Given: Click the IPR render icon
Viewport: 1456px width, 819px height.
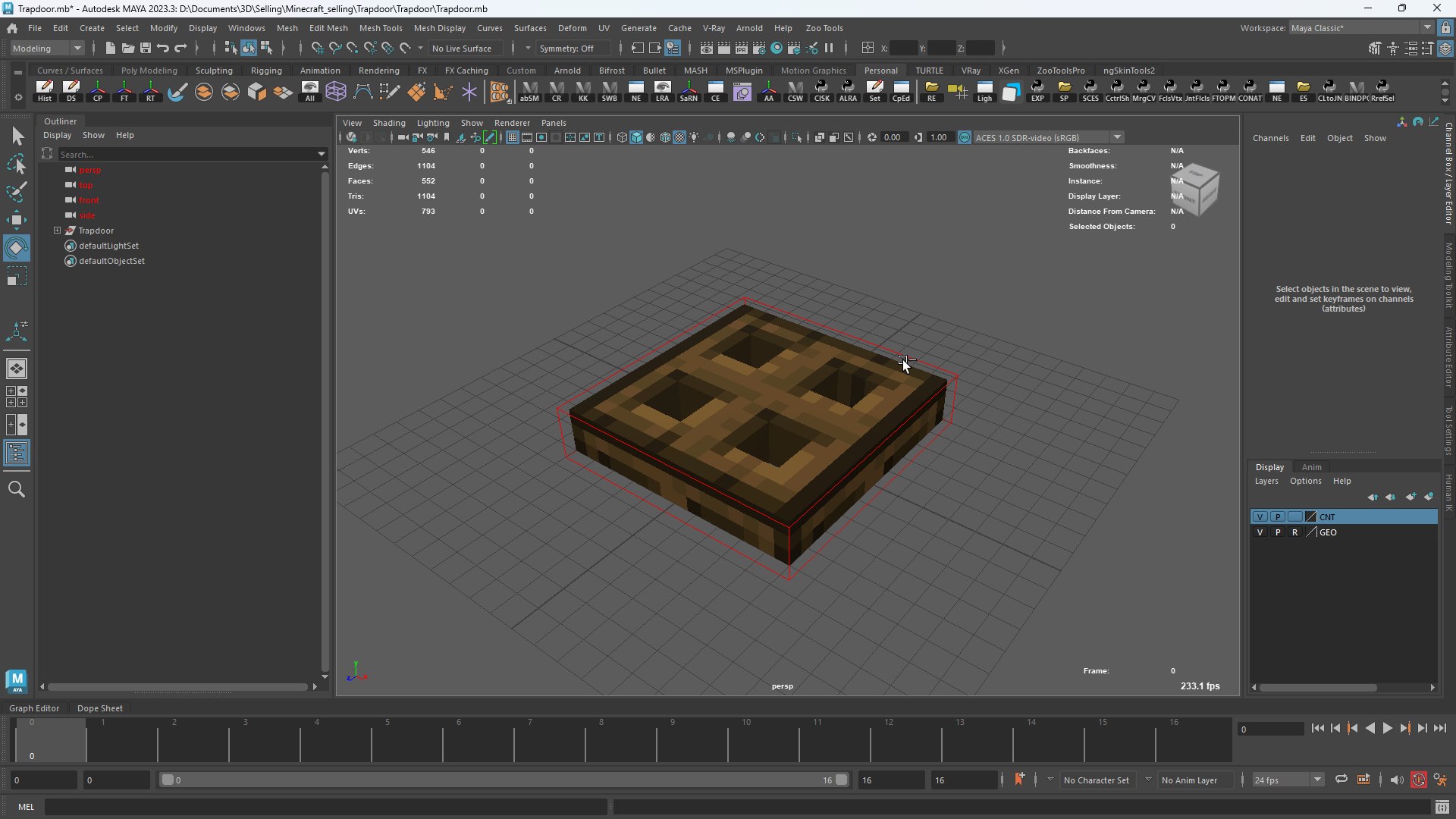Looking at the screenshot, I should [741, 49].
